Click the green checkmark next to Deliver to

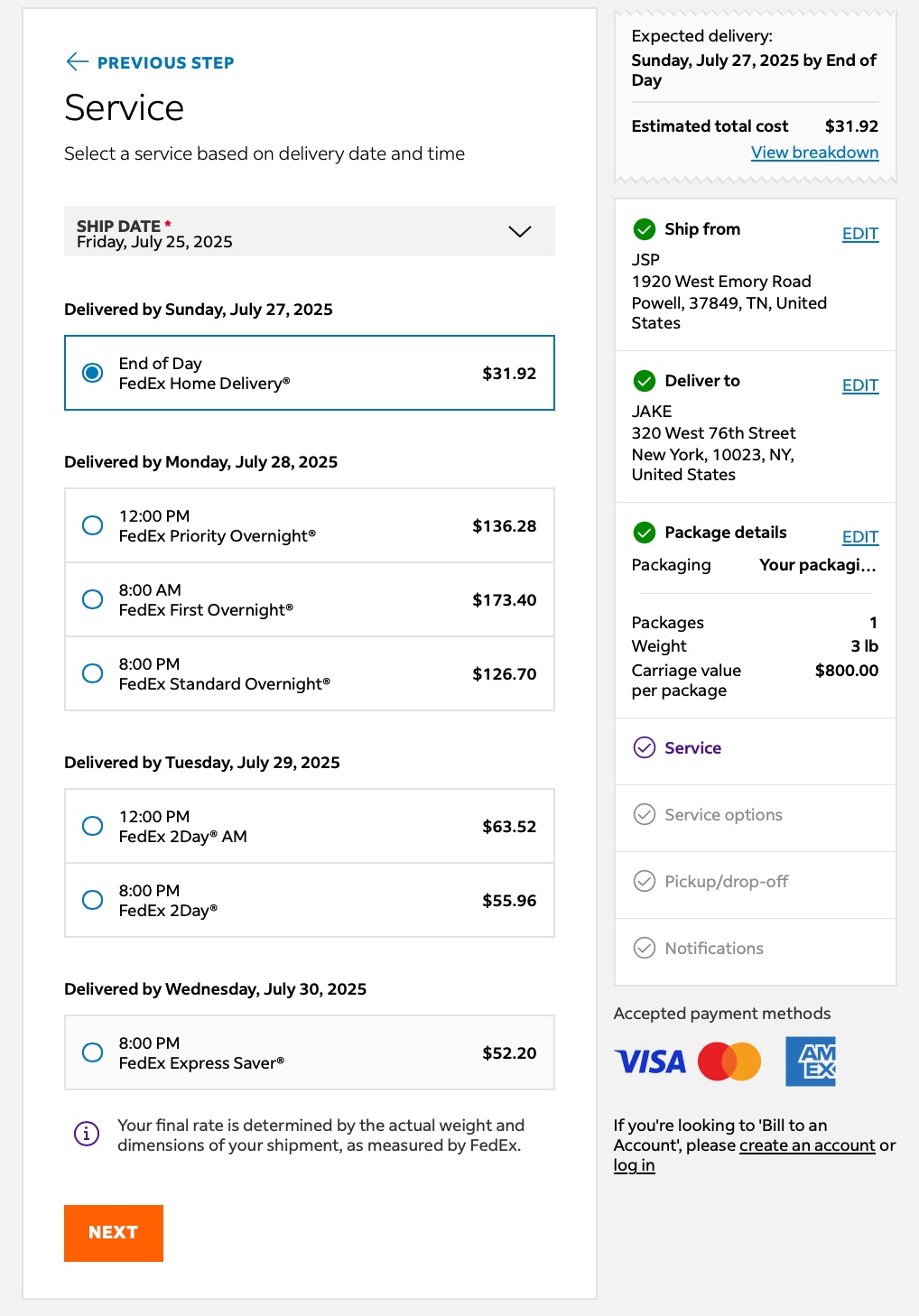point(645,381)
